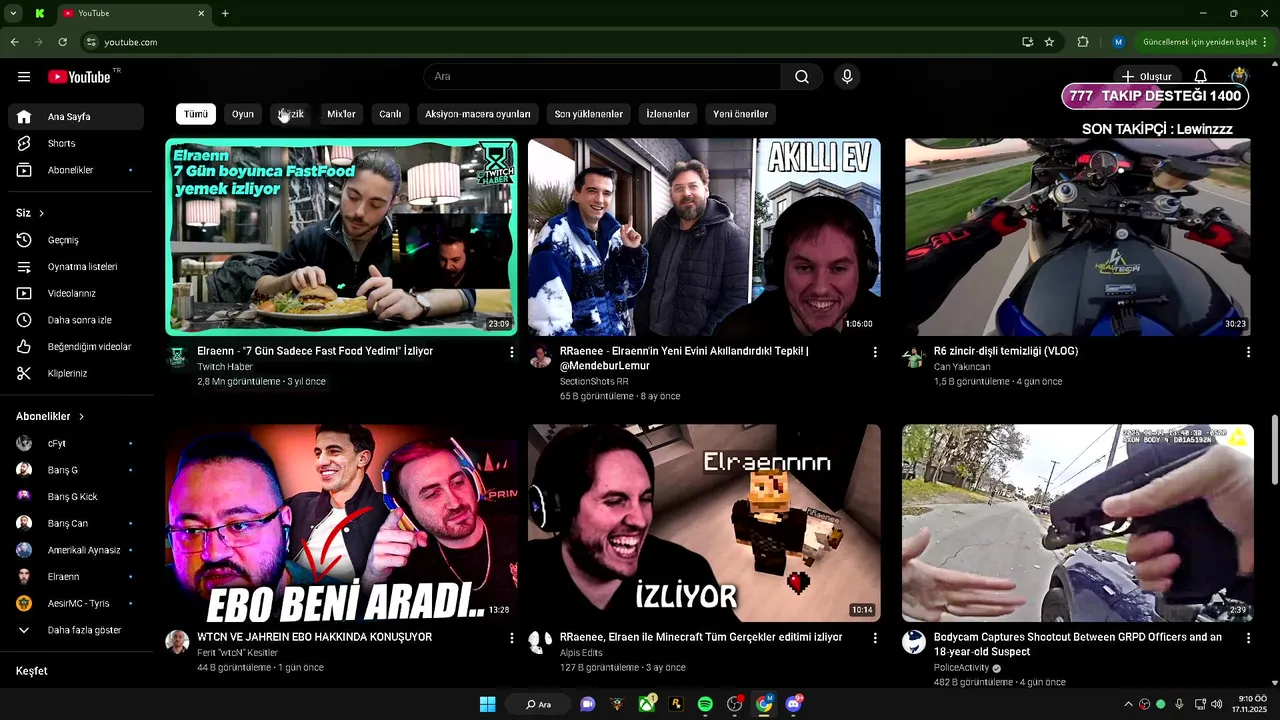
Task: Reload the page in Chrome toolbar
Action: (63, 42)
